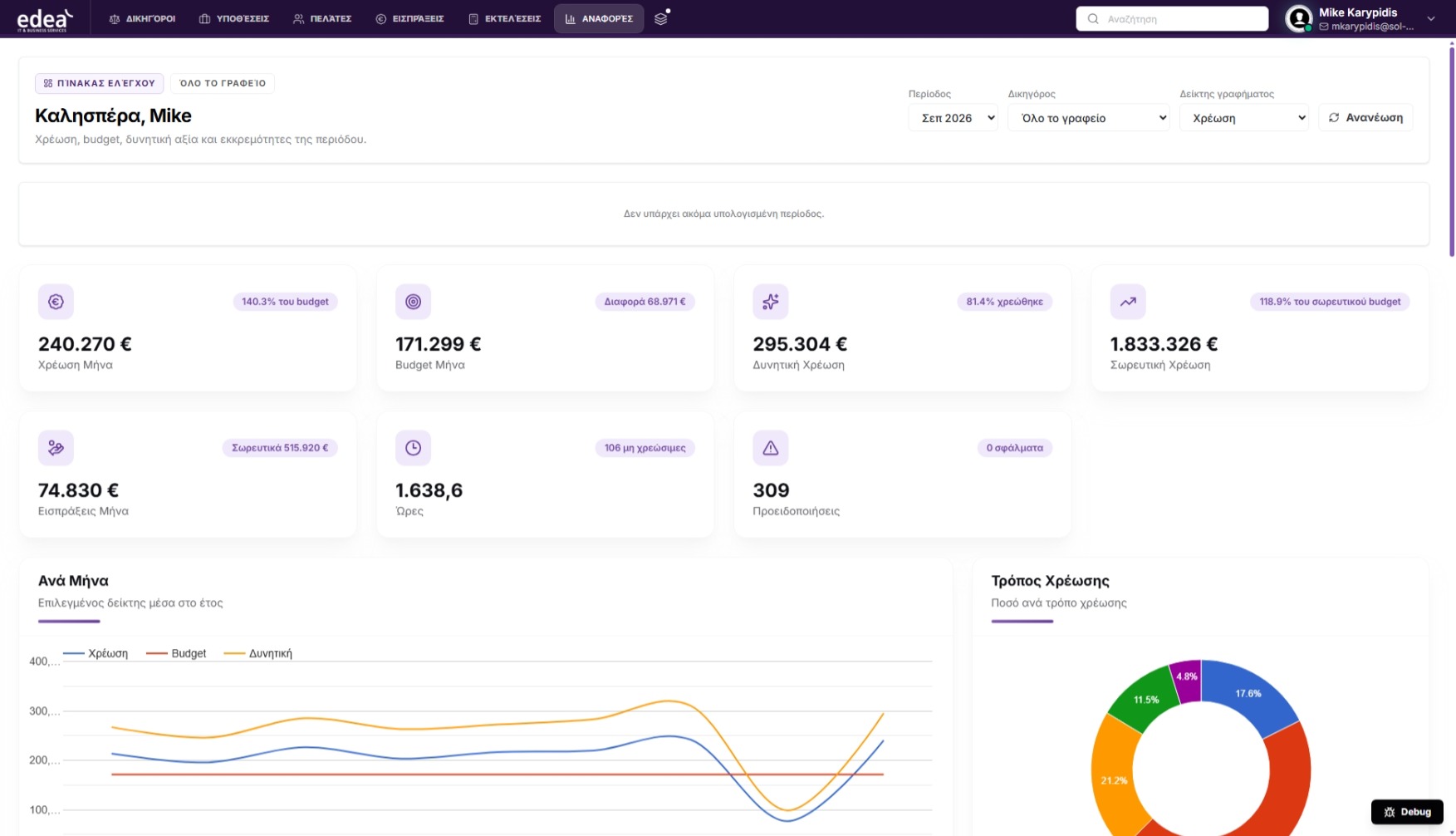Toggle the Δυνητική series in chart legend
The image size is (1456, 836).
[x=258, y=653]
